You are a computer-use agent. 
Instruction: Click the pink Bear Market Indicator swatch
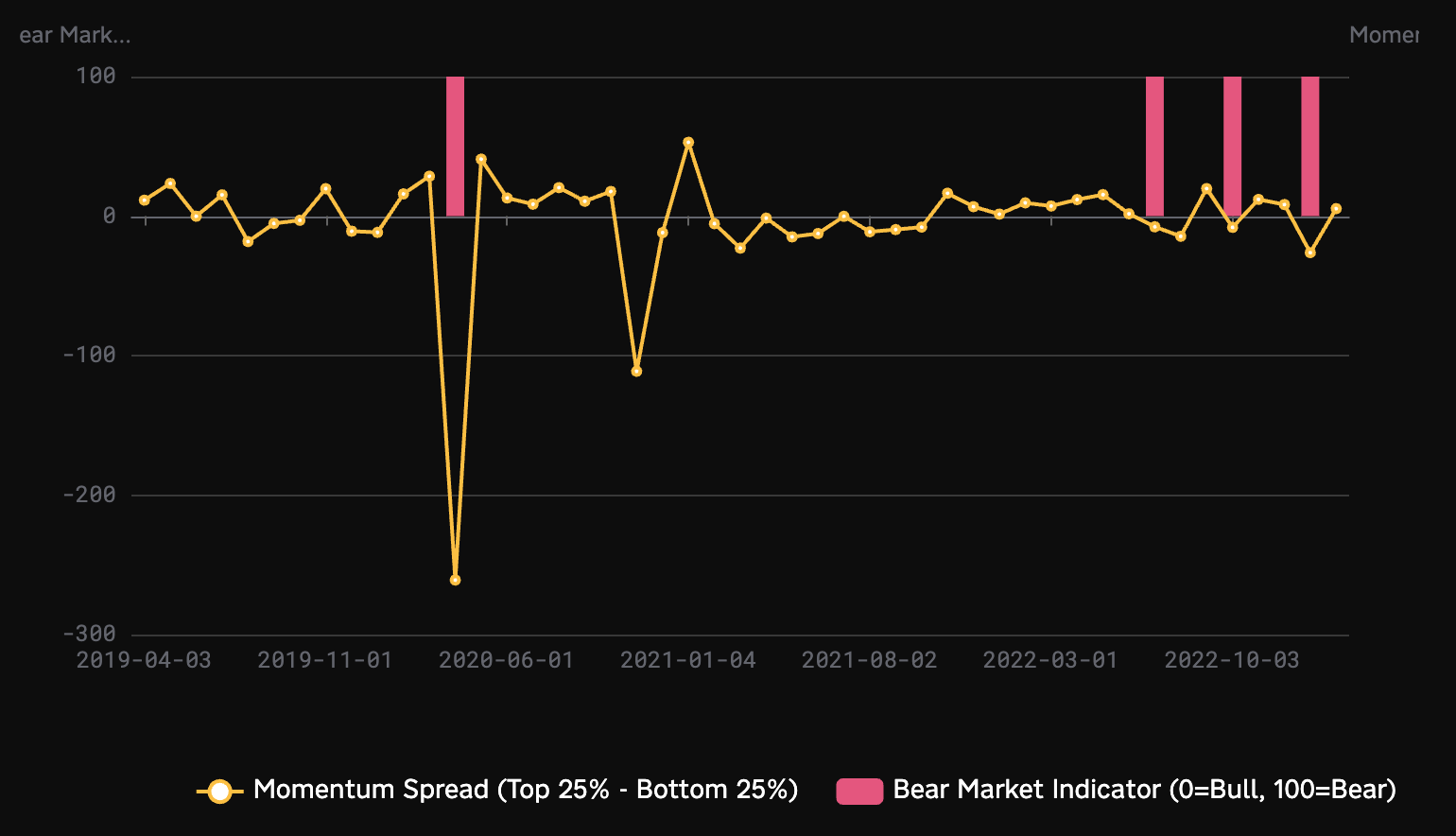859,791
